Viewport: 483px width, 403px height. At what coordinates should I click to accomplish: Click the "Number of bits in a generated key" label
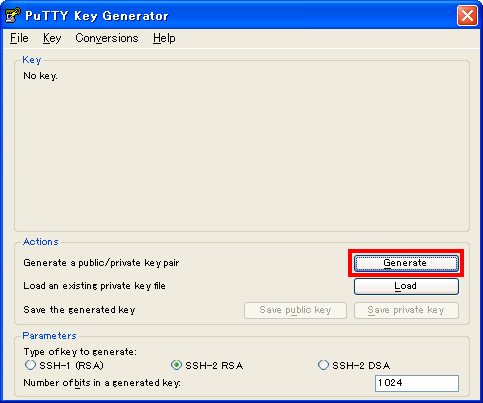[102, 383]
